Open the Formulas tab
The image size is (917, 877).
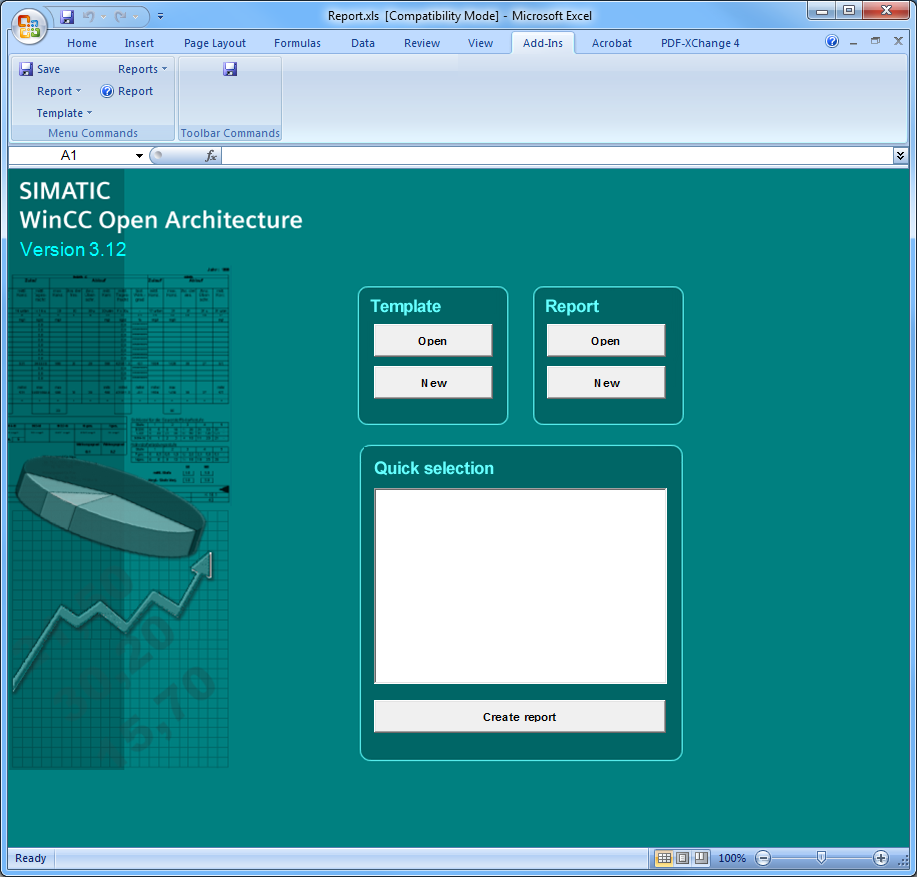pyautogui.click(x=297, y=43)
